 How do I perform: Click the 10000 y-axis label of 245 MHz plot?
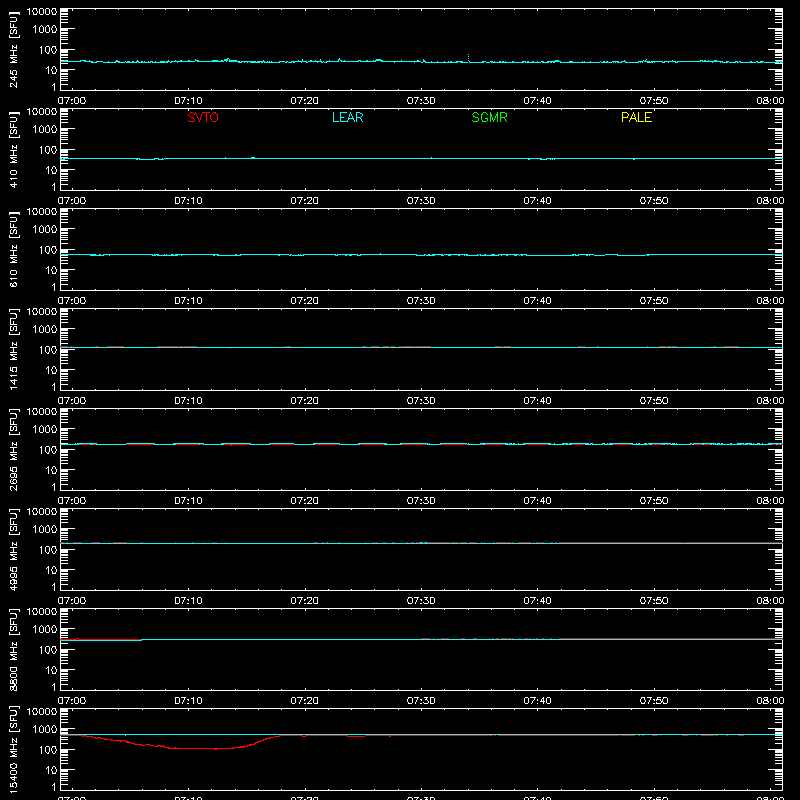coord(42,12)
